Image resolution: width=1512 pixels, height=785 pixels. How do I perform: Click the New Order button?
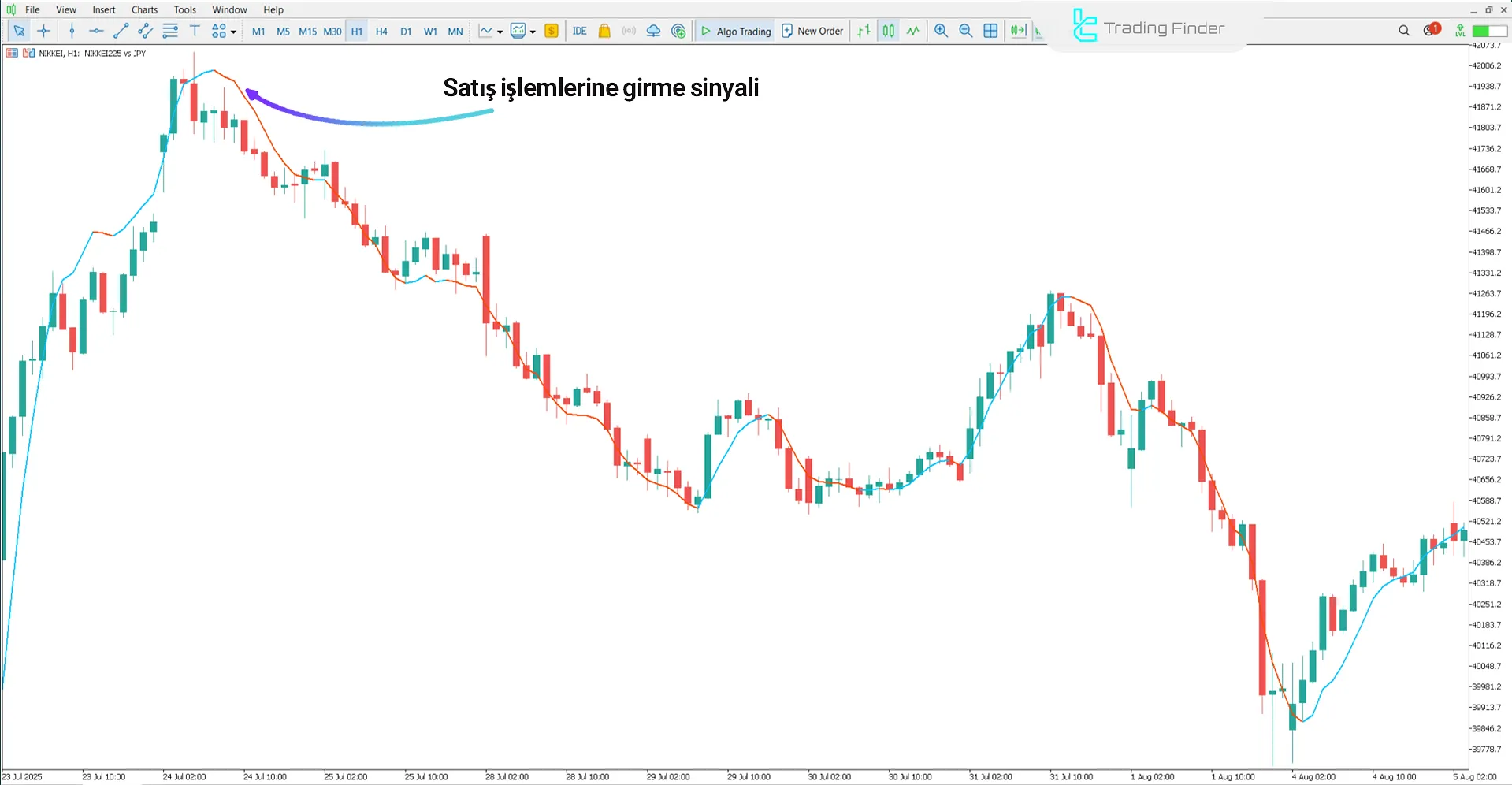(x=812, y=31)
